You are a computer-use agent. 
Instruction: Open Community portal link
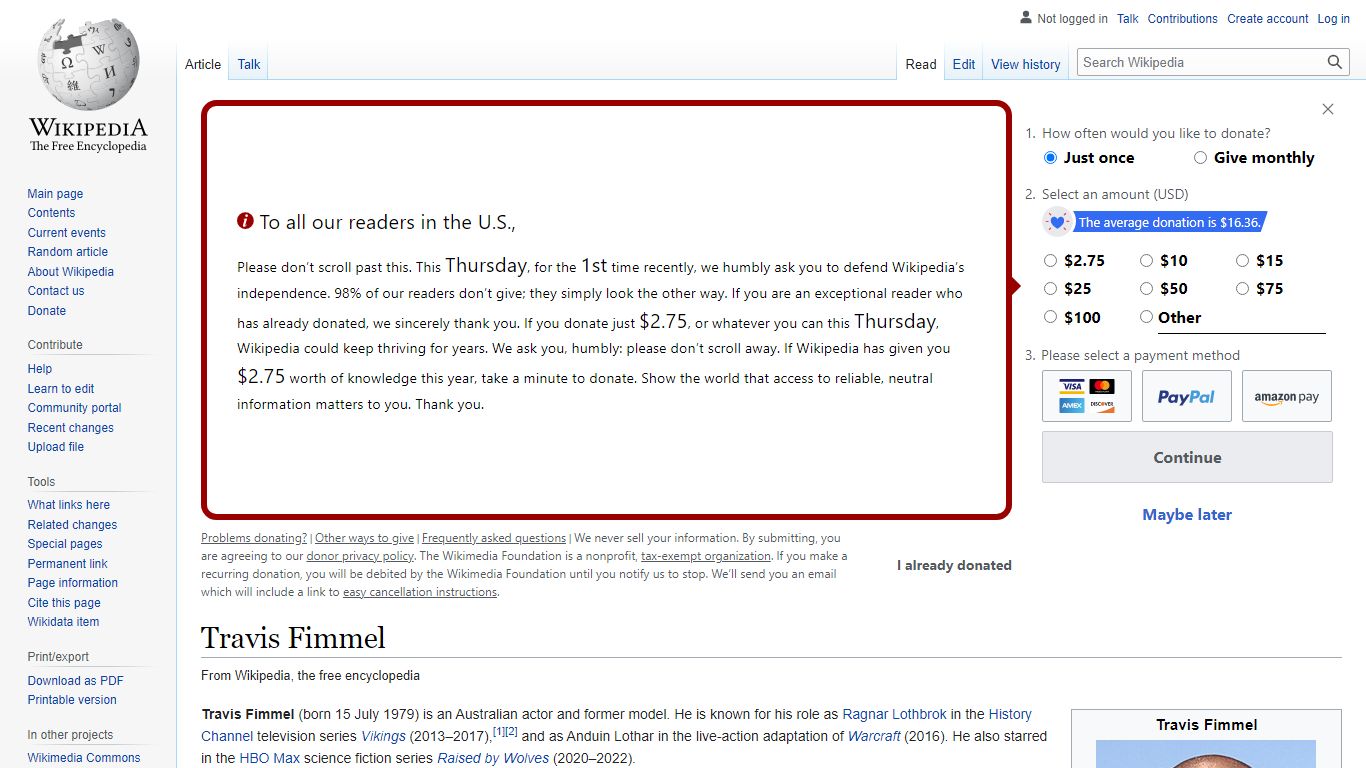[x=75, y=408]
